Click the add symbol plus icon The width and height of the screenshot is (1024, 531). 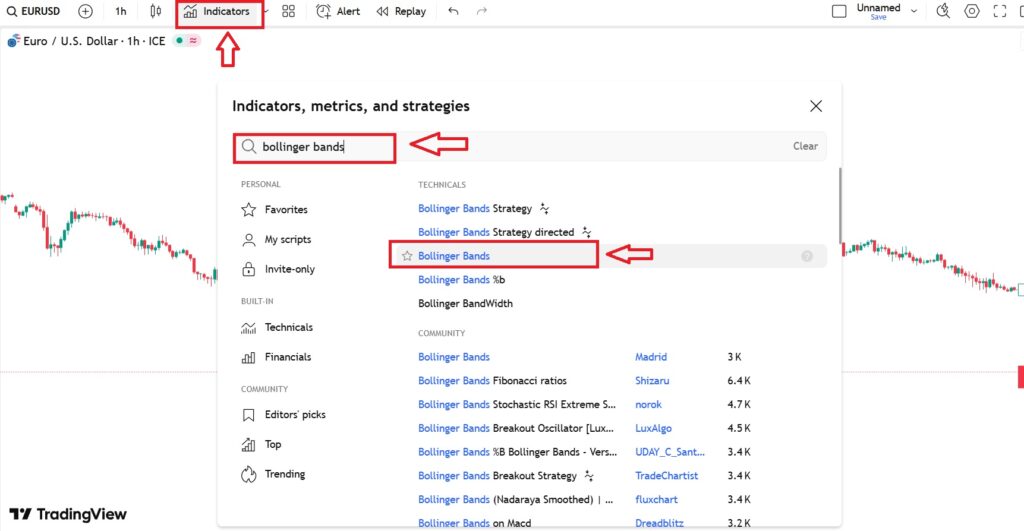(85, 12)
